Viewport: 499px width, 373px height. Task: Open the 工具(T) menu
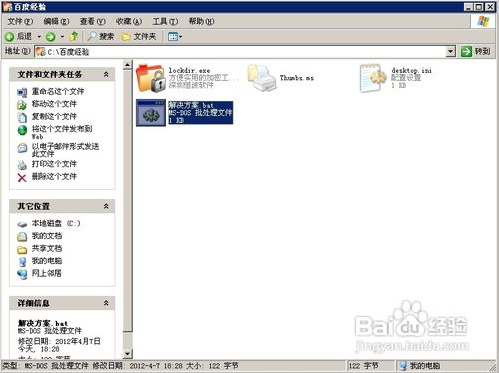coord(165,22)
